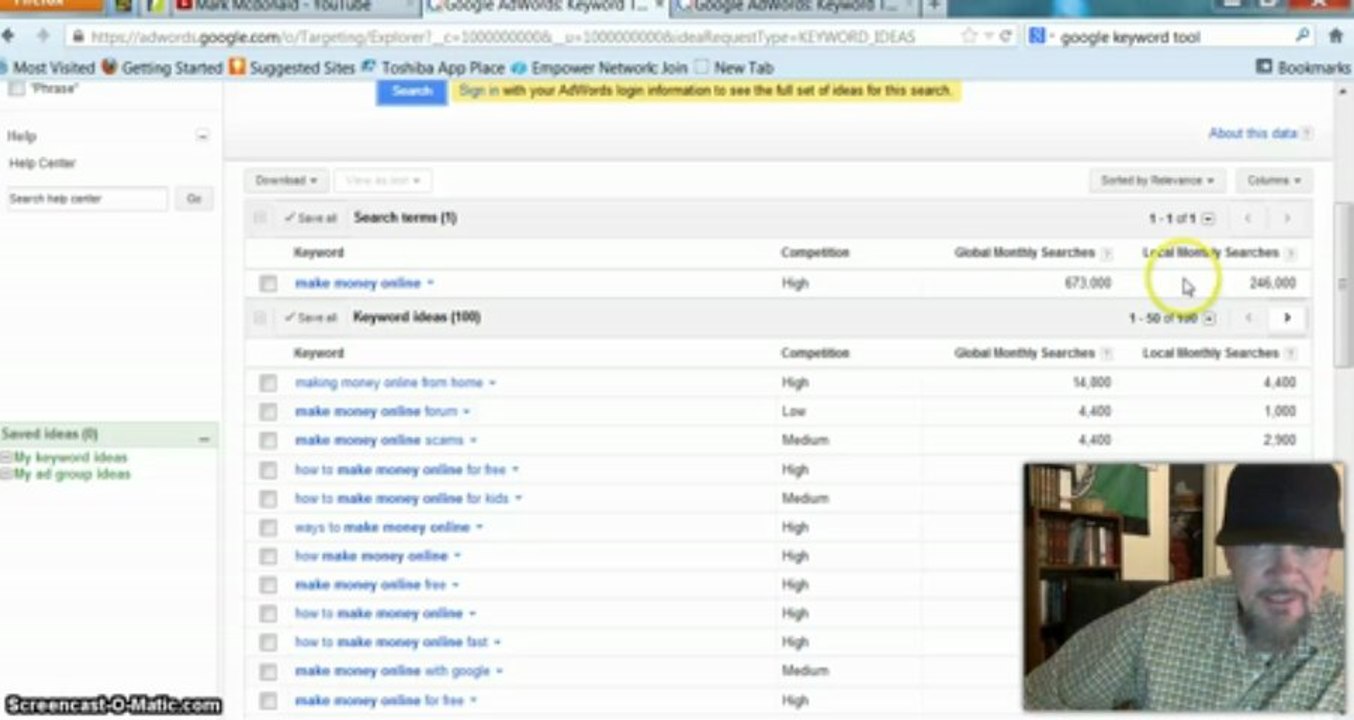Click the page scrollbar up arrow

coord(1342,92)
